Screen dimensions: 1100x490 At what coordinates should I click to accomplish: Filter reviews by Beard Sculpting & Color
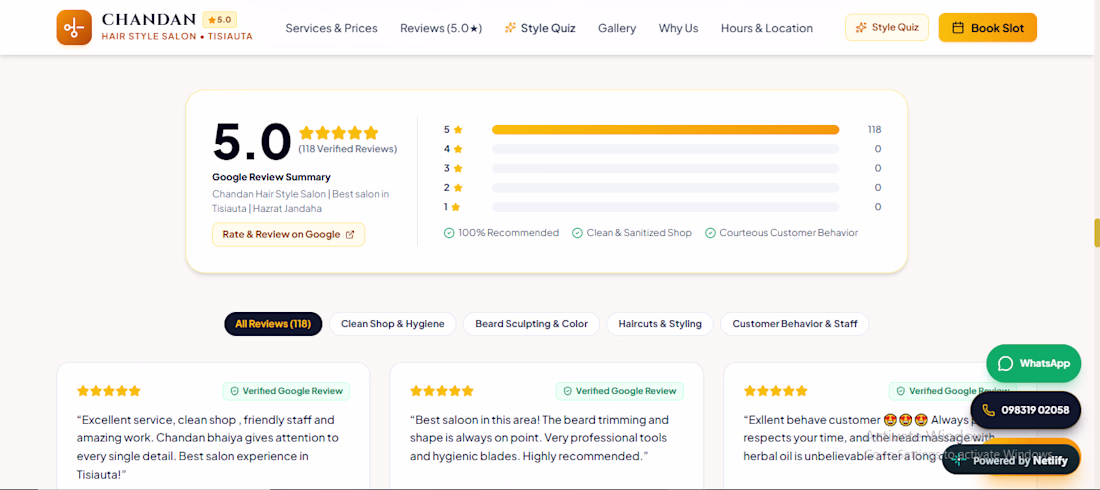point(531,324)
